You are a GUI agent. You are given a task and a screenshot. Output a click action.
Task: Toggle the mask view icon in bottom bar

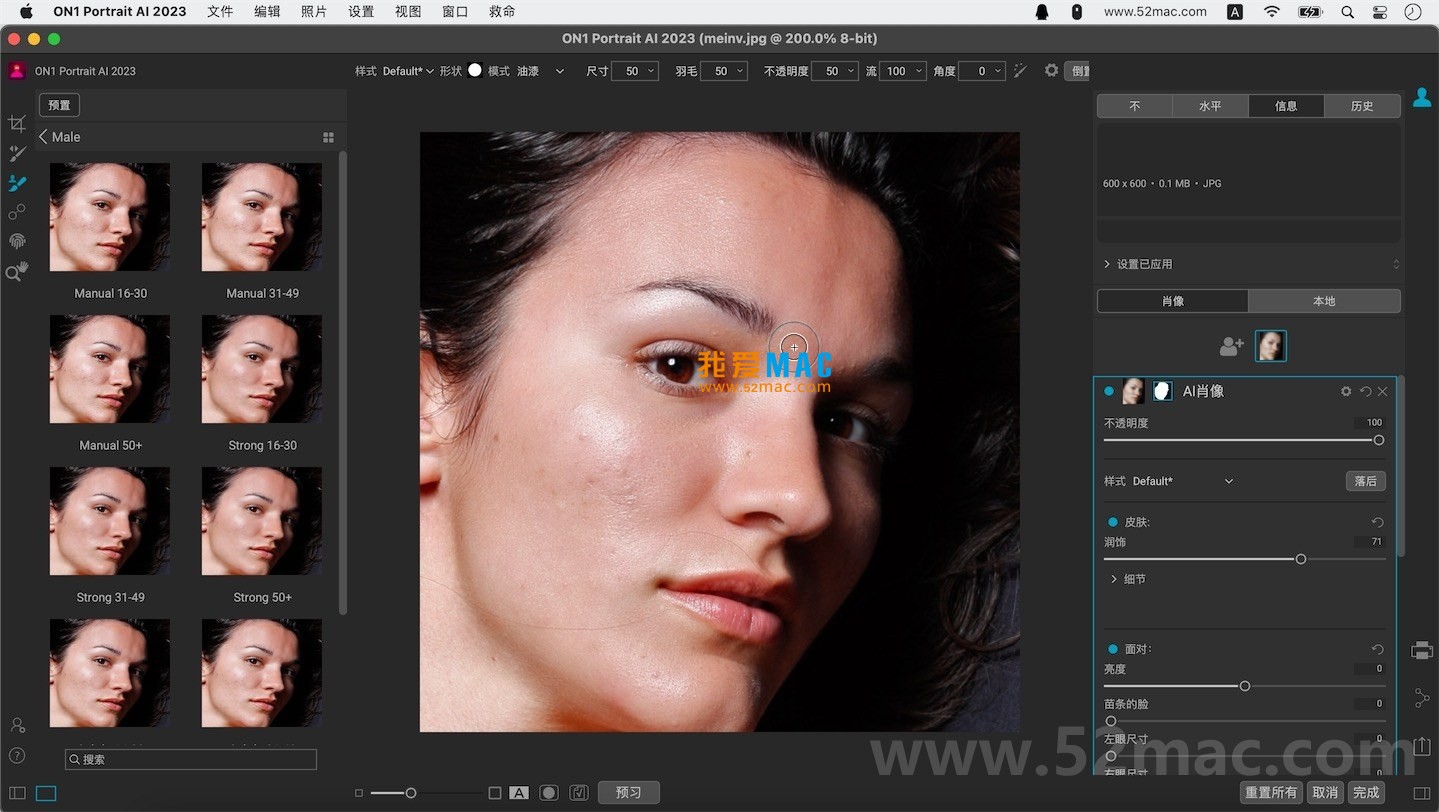point(549,793)
